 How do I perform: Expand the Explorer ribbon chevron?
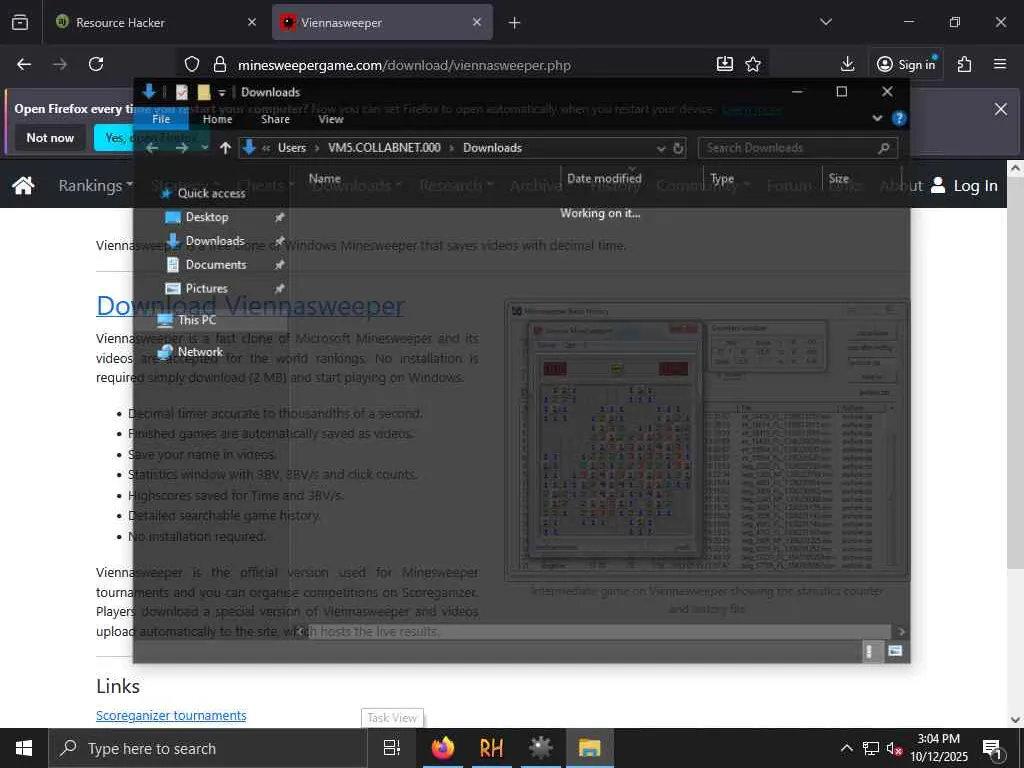coord(877,118)
